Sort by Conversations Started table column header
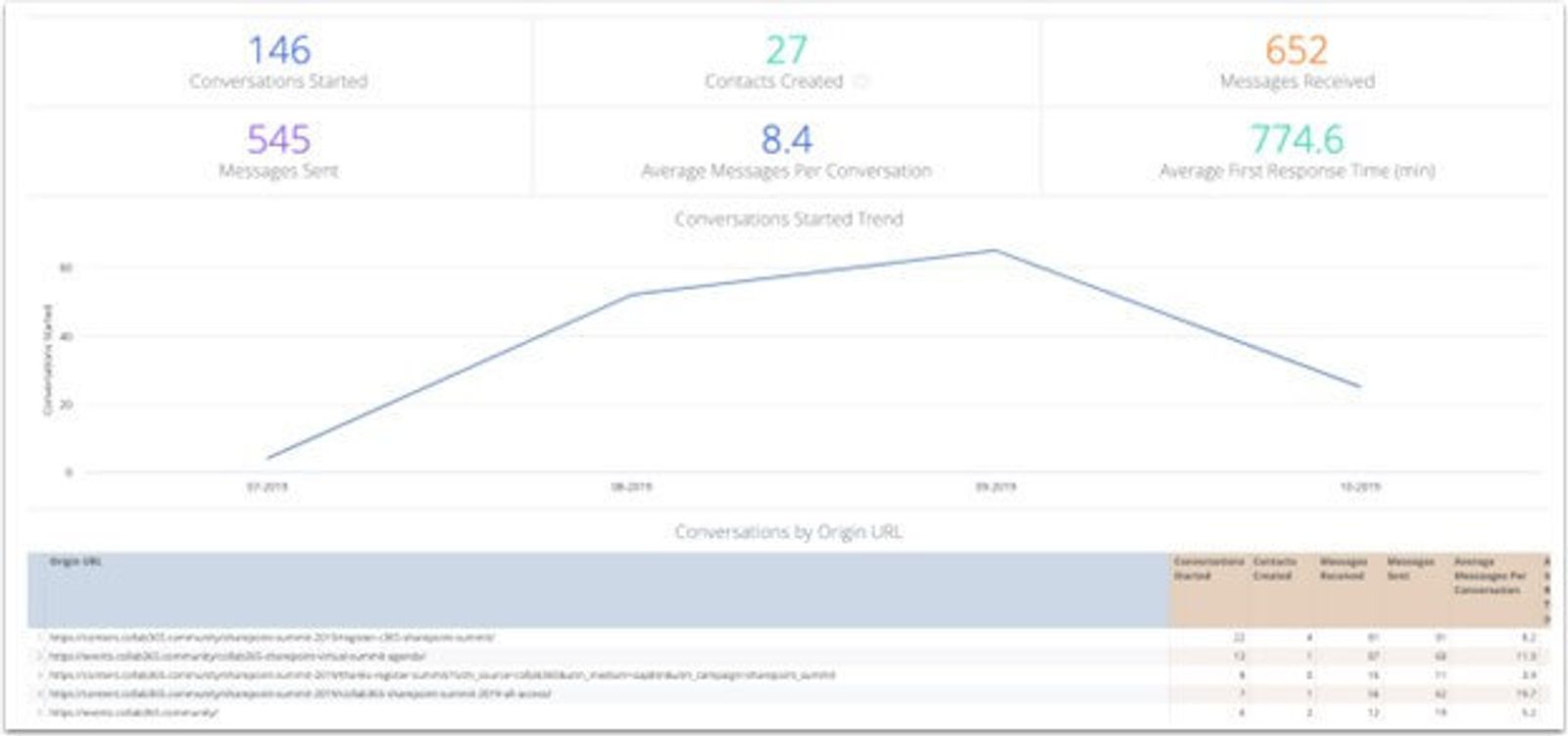The width and height of the screenshot is (1568, 736). pos(1208,568)
